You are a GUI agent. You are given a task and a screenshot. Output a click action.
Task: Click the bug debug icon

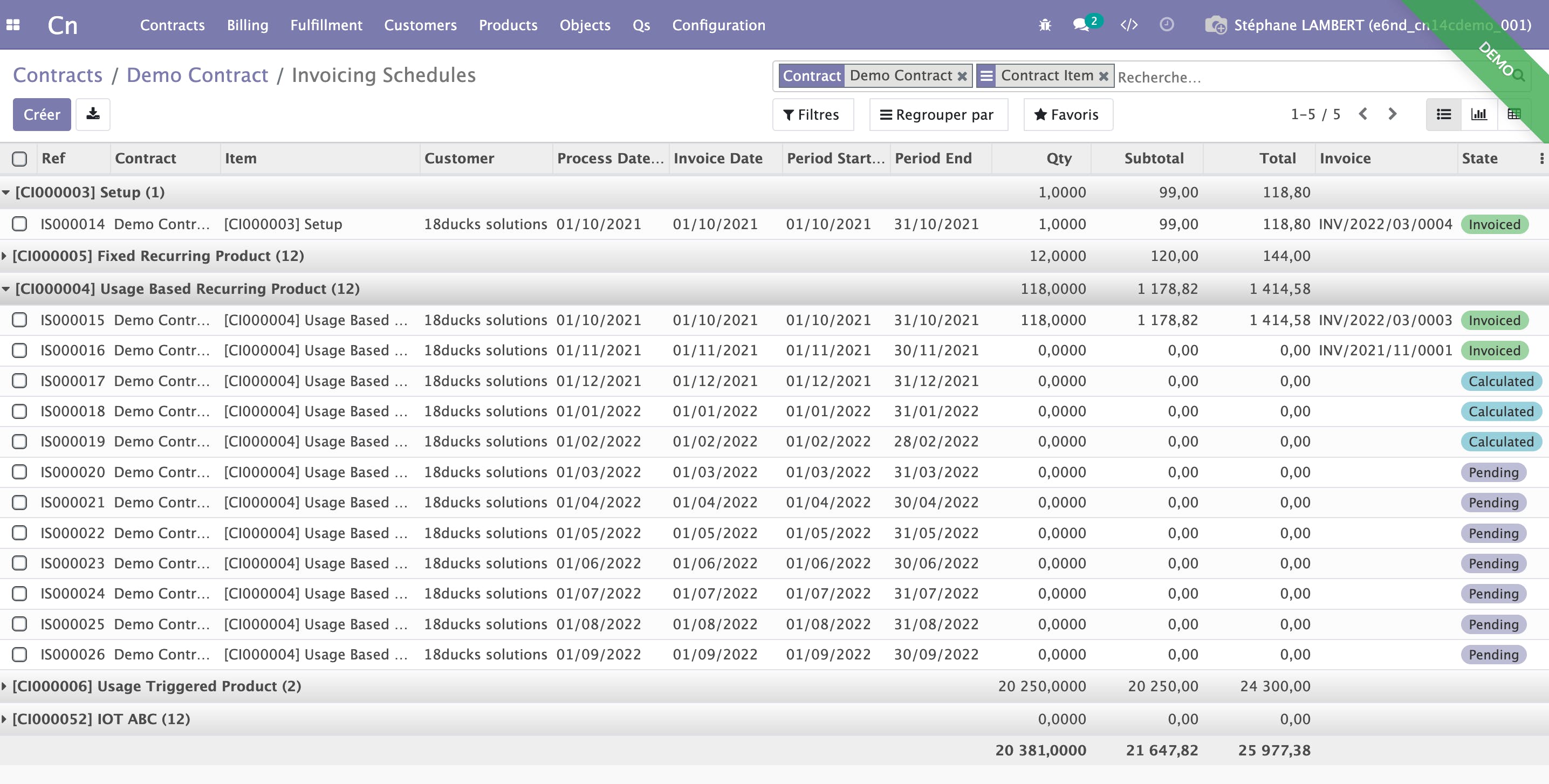(1045, 25)
